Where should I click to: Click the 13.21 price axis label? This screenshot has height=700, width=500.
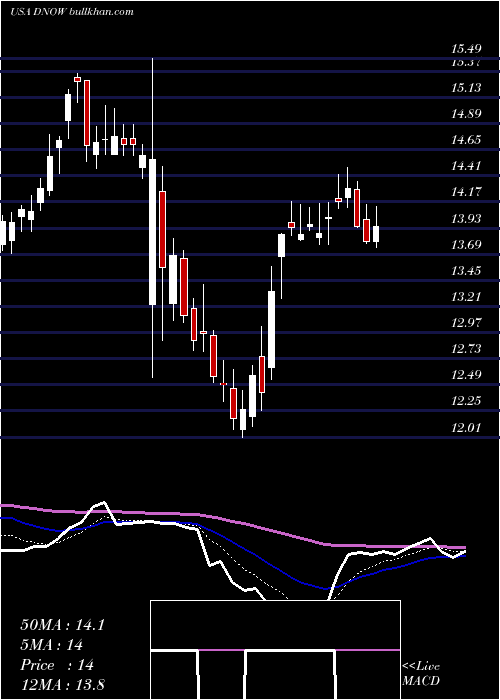(467, 297)
